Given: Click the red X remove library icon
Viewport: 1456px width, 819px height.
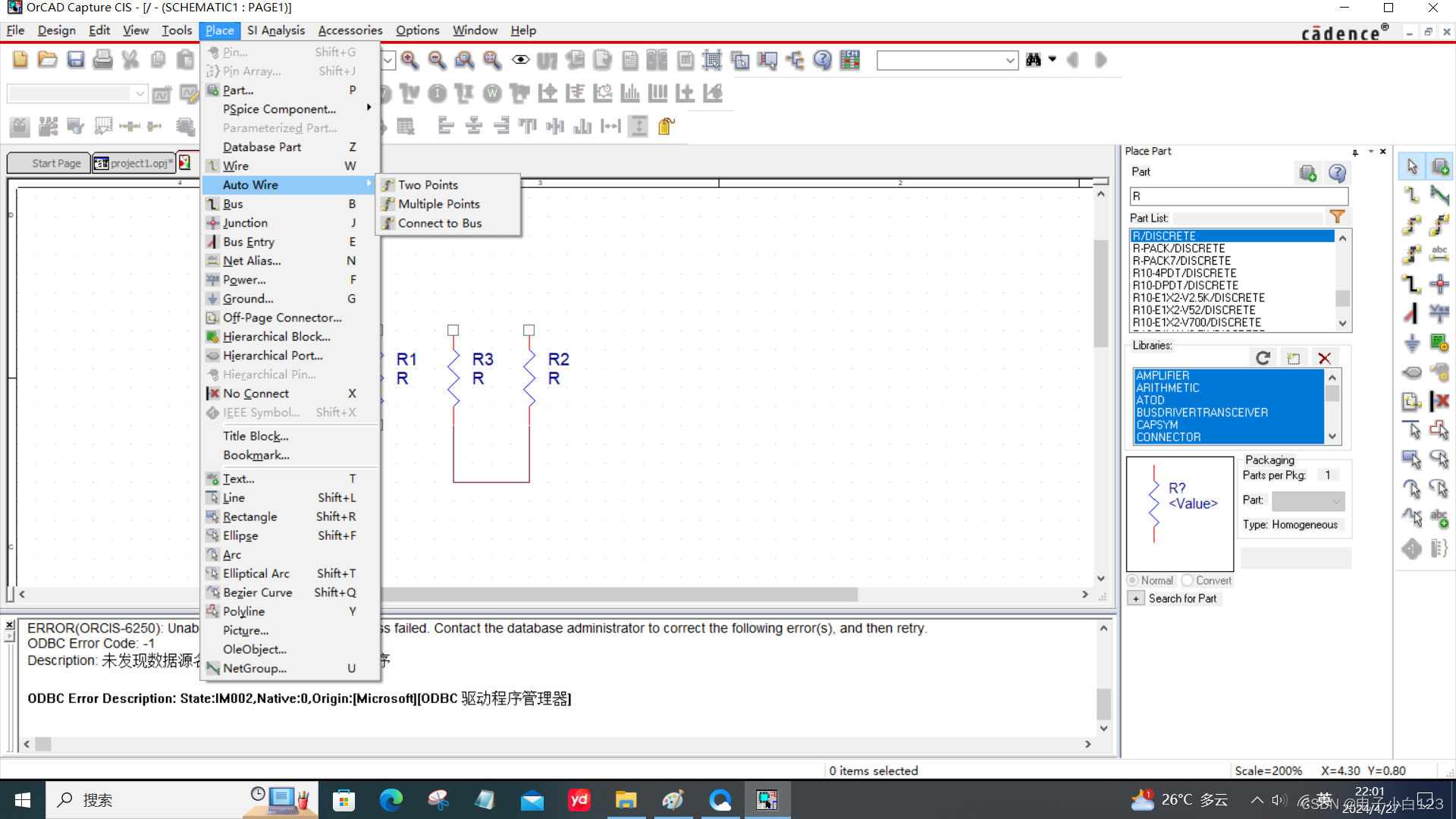Looking at the screenshot, I should point(1324,358).
